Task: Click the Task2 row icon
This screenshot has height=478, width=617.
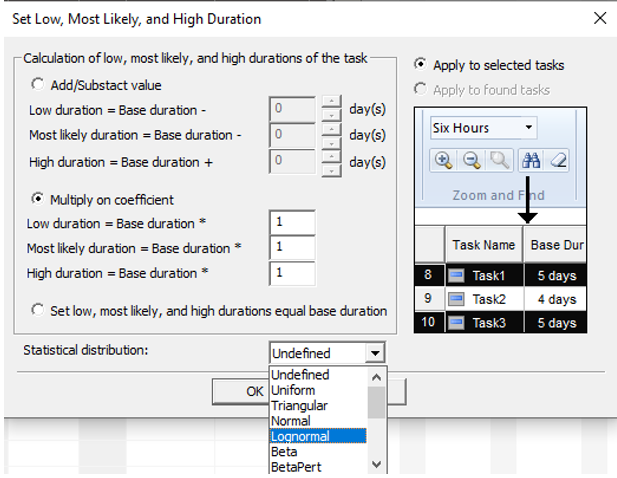Action: 455,299
